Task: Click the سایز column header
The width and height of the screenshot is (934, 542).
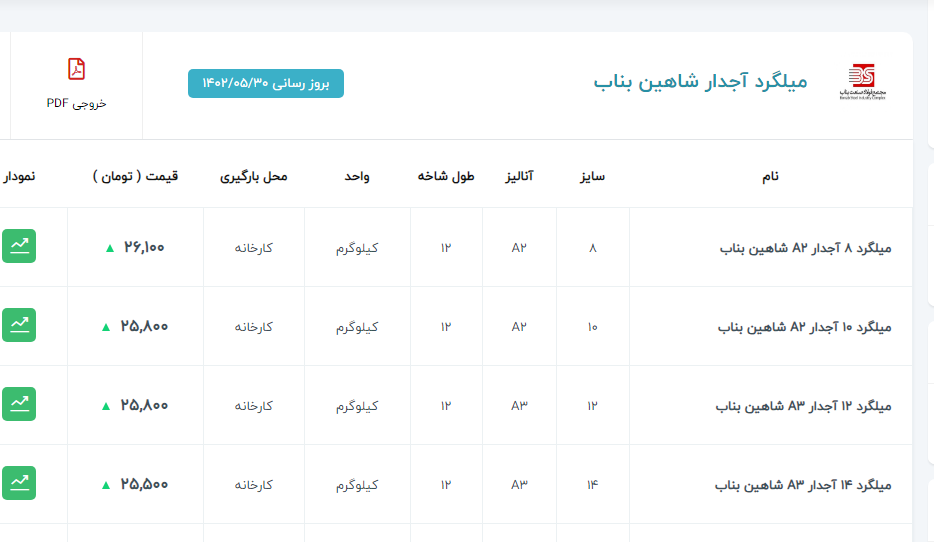Action: 592,176
